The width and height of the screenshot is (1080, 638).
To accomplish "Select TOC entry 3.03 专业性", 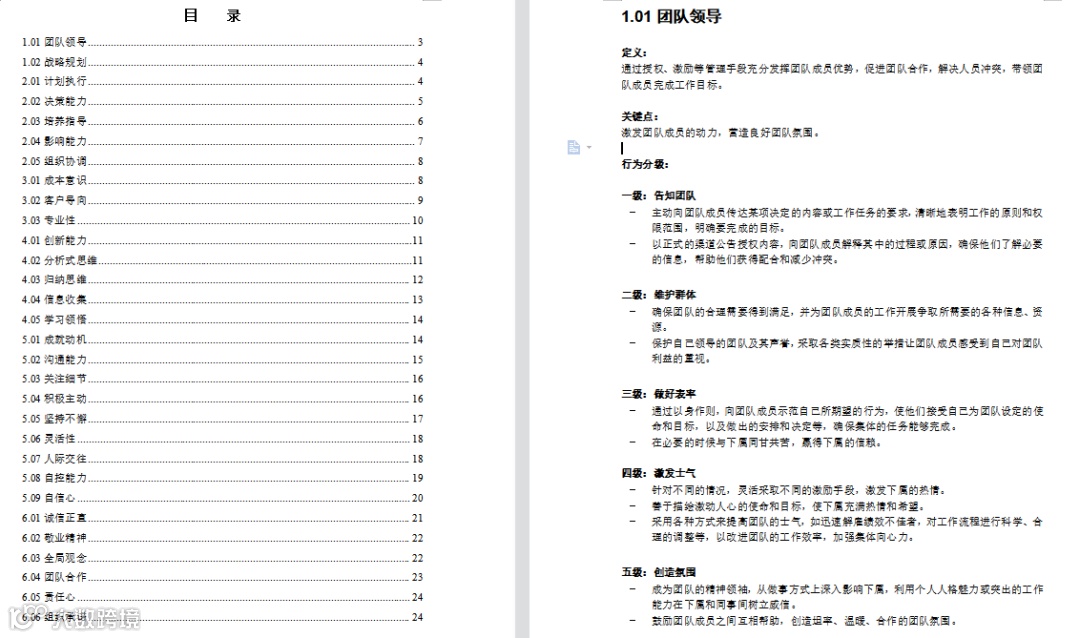I will (222, 220).
